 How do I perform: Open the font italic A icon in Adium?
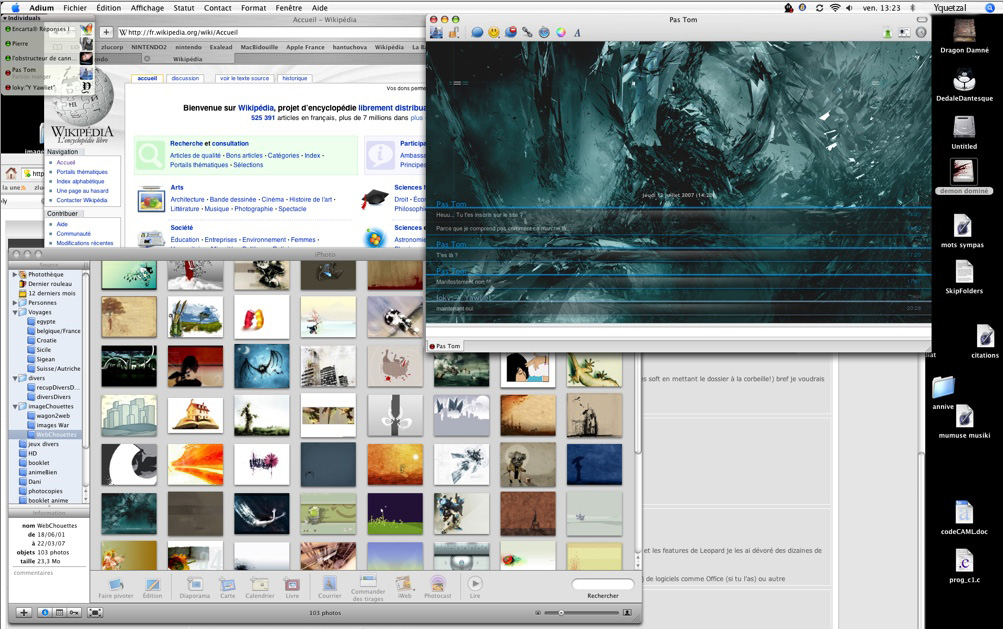pos(577,32)
